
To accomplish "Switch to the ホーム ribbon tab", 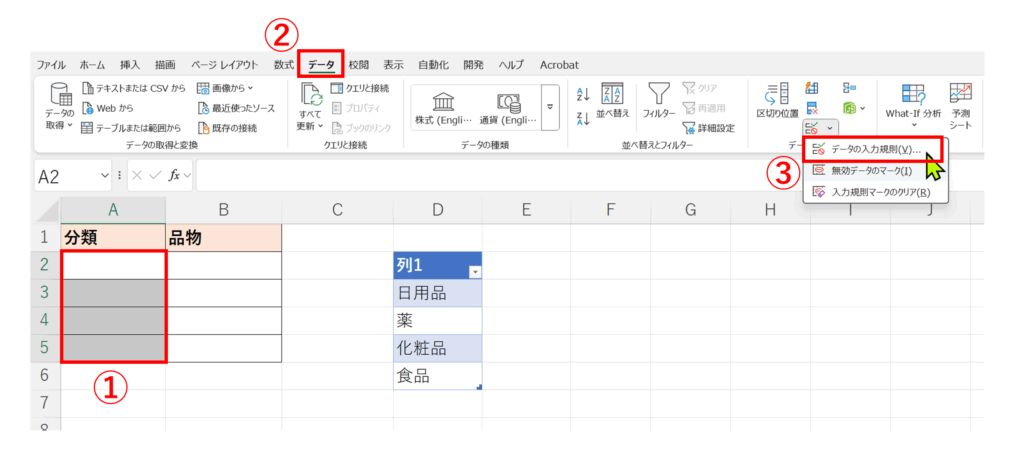I will (92, 65).
